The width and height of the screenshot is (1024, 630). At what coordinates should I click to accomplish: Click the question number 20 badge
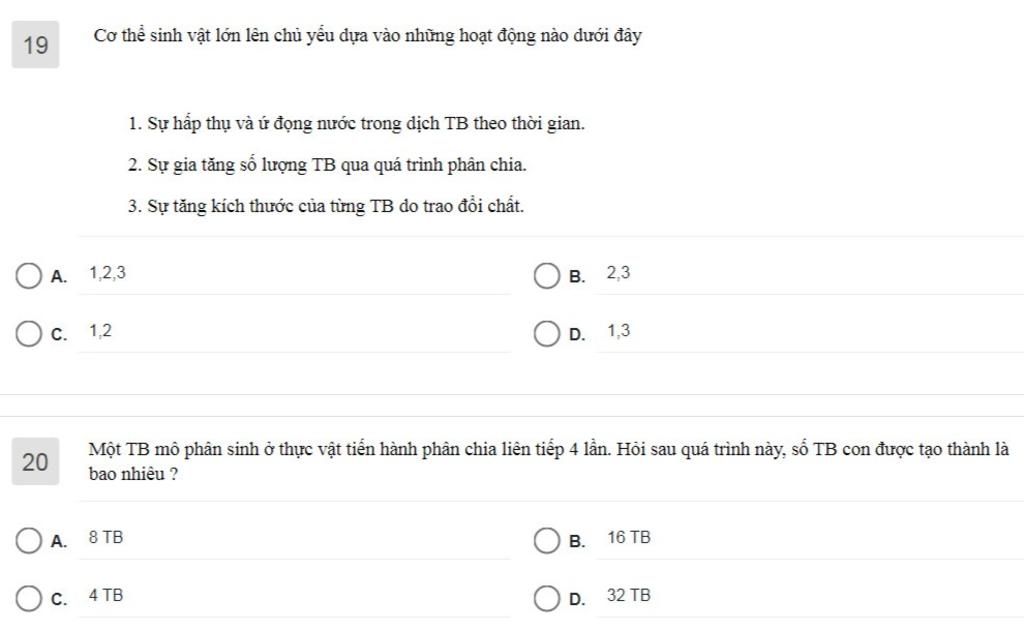point(35,462)
